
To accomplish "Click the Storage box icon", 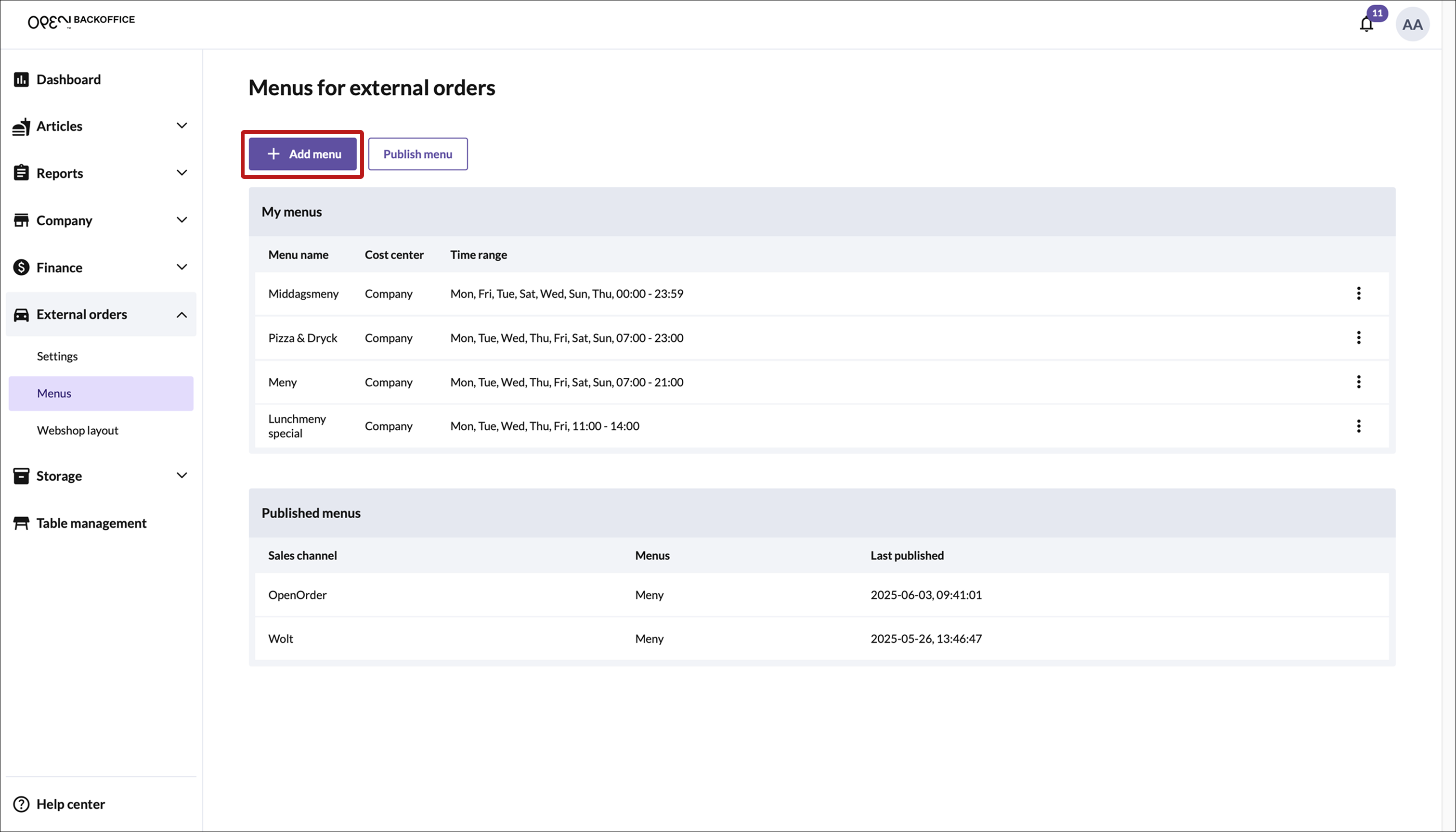I will 21,476.
